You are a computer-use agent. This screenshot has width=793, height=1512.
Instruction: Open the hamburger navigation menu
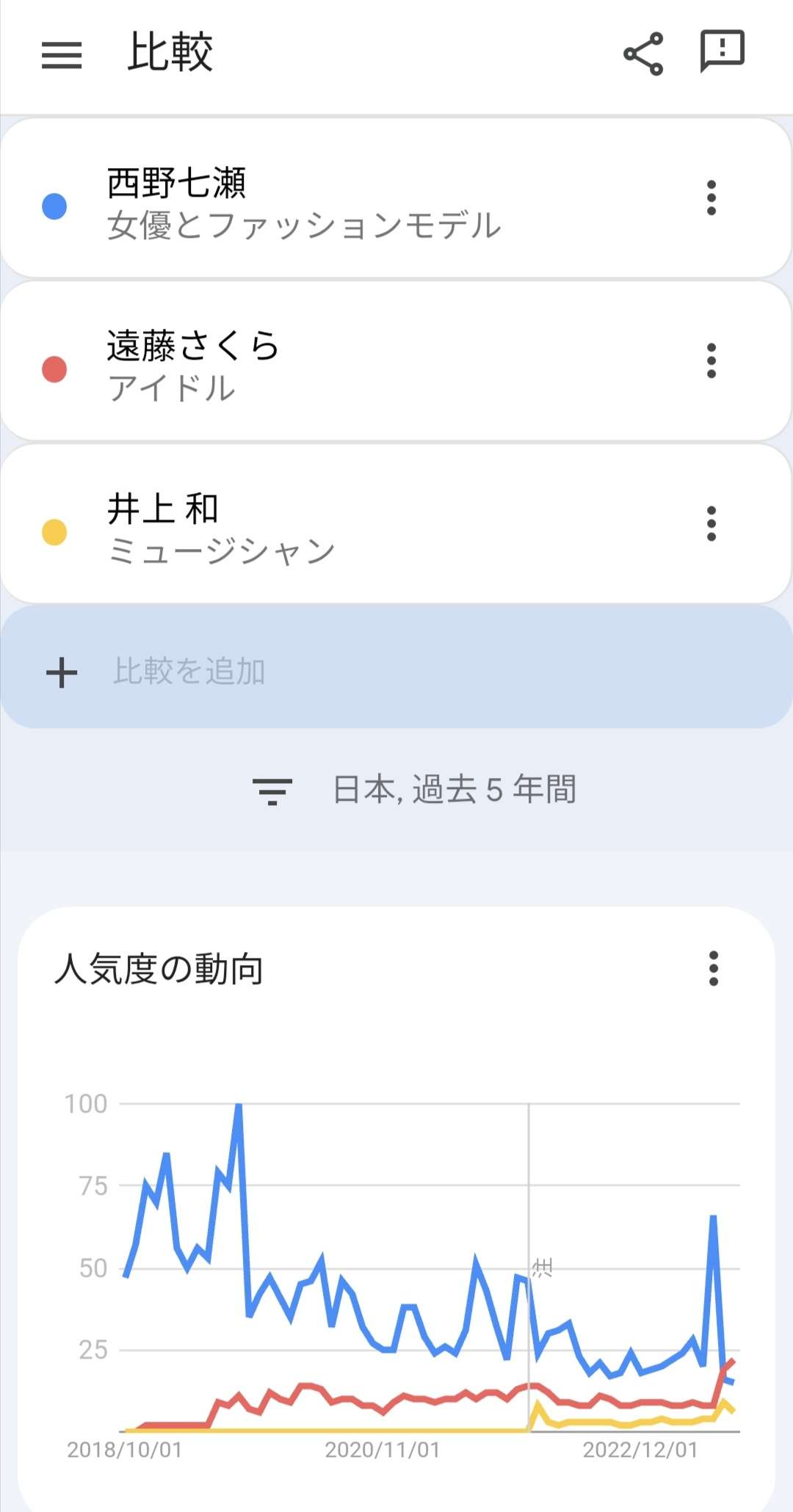tap(62, 55)
